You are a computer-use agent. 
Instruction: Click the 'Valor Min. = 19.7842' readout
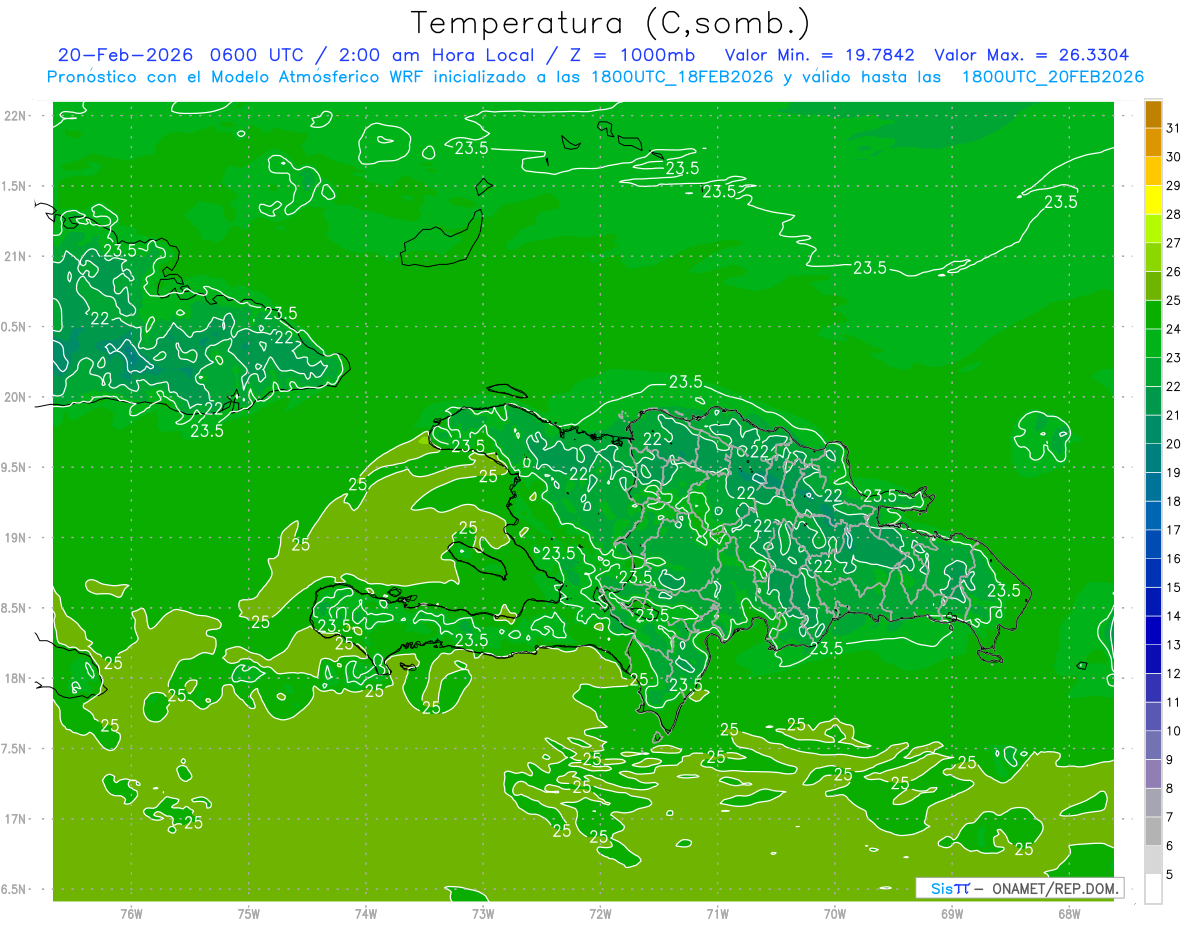(x=819, y=55)
